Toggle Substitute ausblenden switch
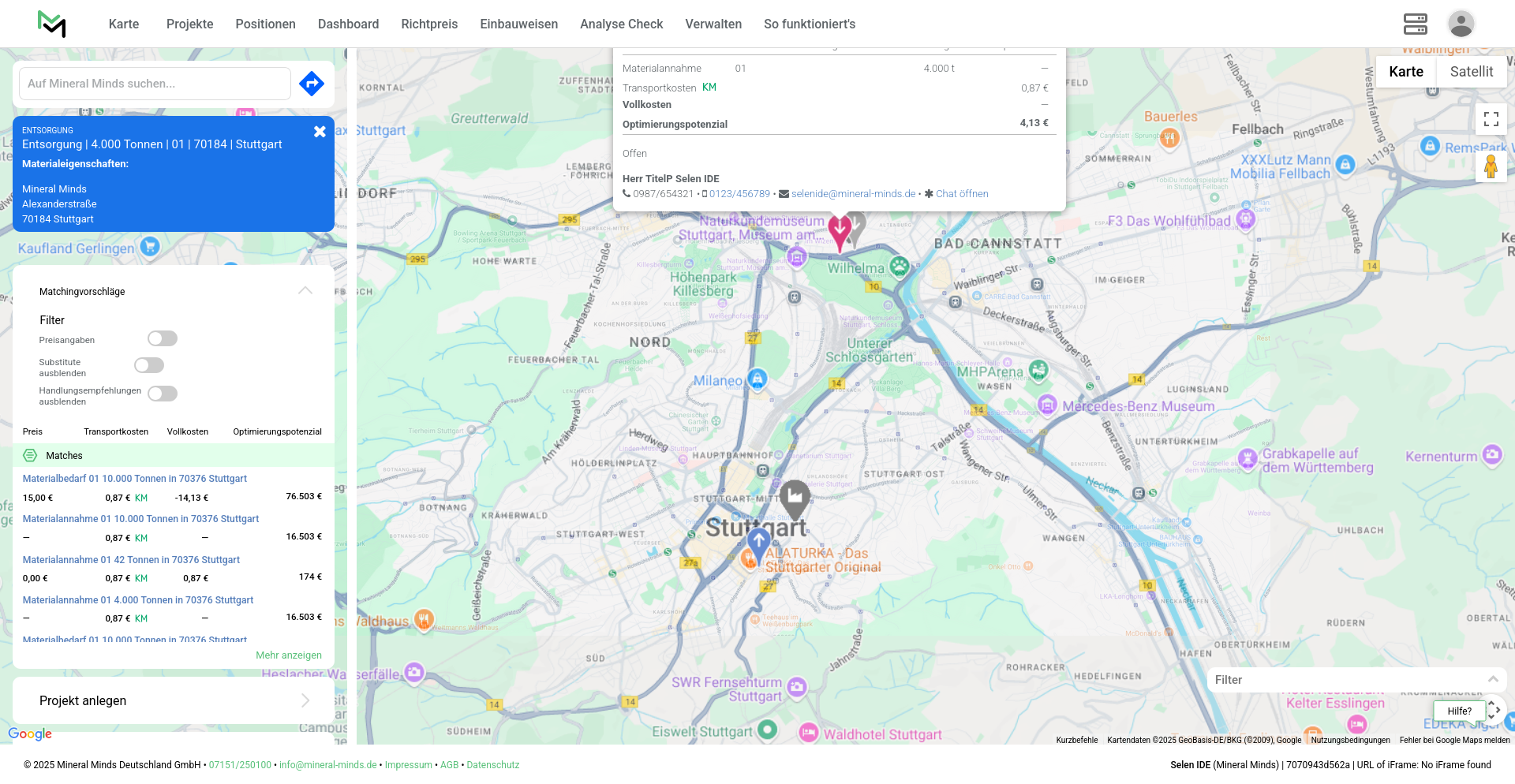 tap(149, 365)
